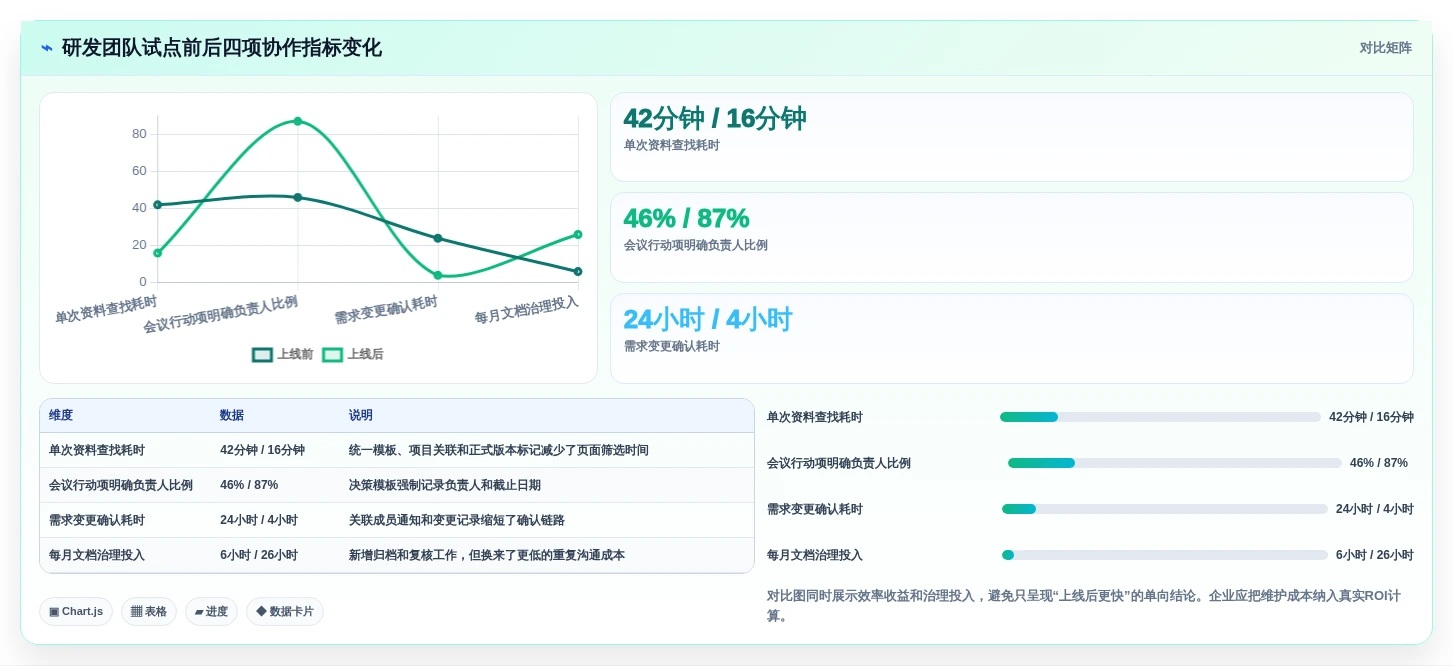Select the 进度 tag chip
This screenshot has height=666, width=1453.
tap(211, 611)
